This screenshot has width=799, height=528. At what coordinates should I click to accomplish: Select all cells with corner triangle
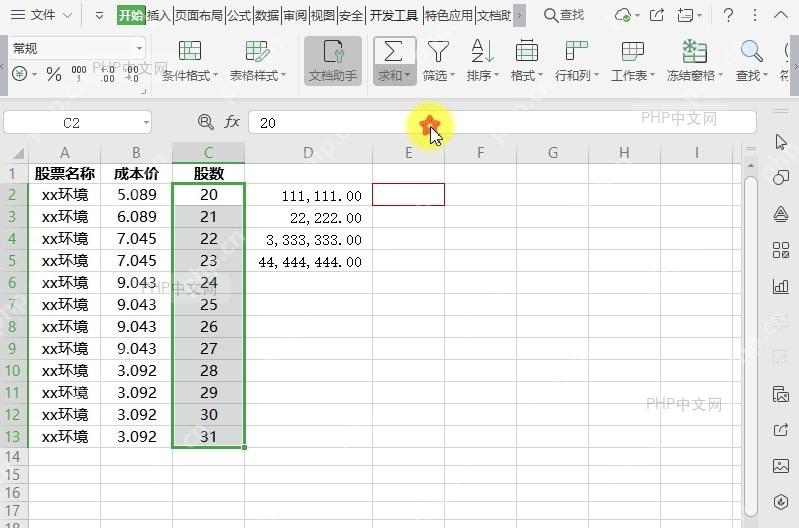click(18, 153)
